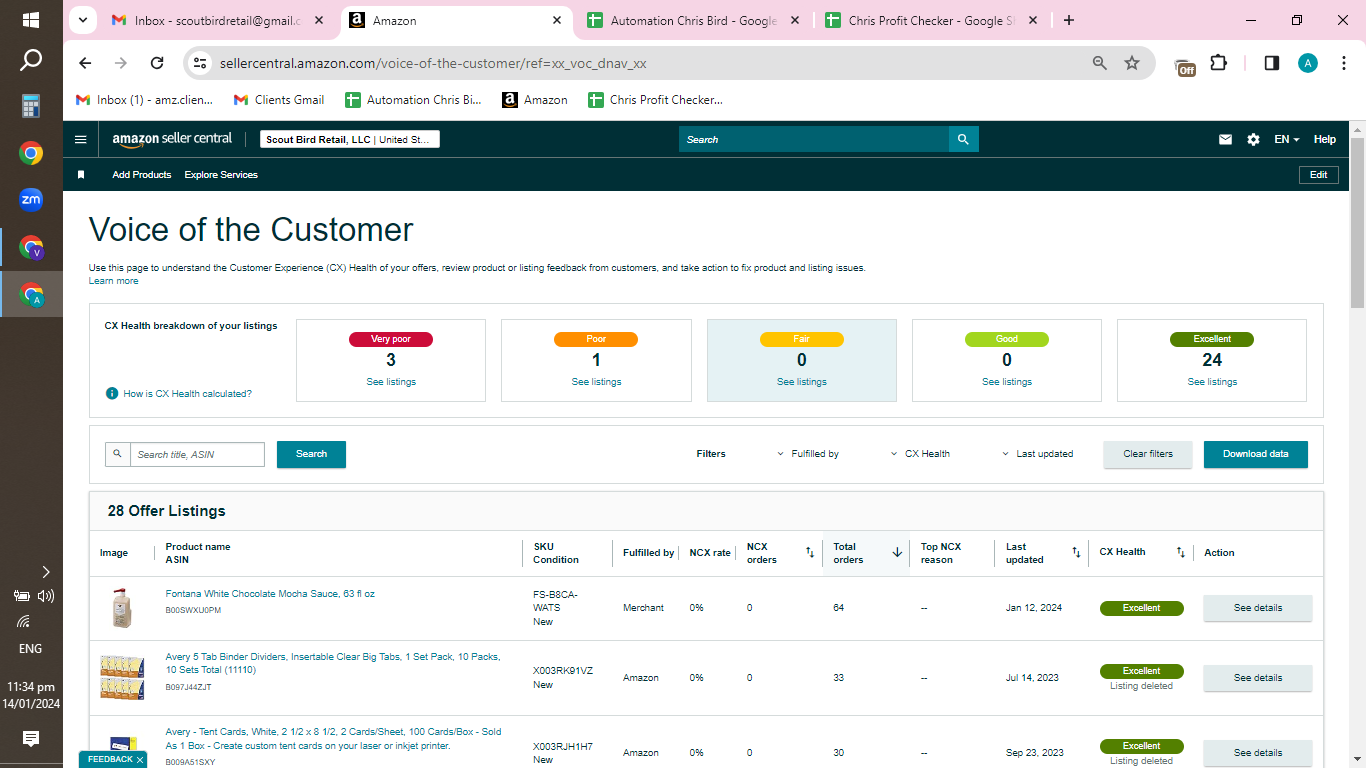See details for Fontana White Chocolate Mocha Sauce
This screenshot has width=1366, height=768.
[1257, 608]
